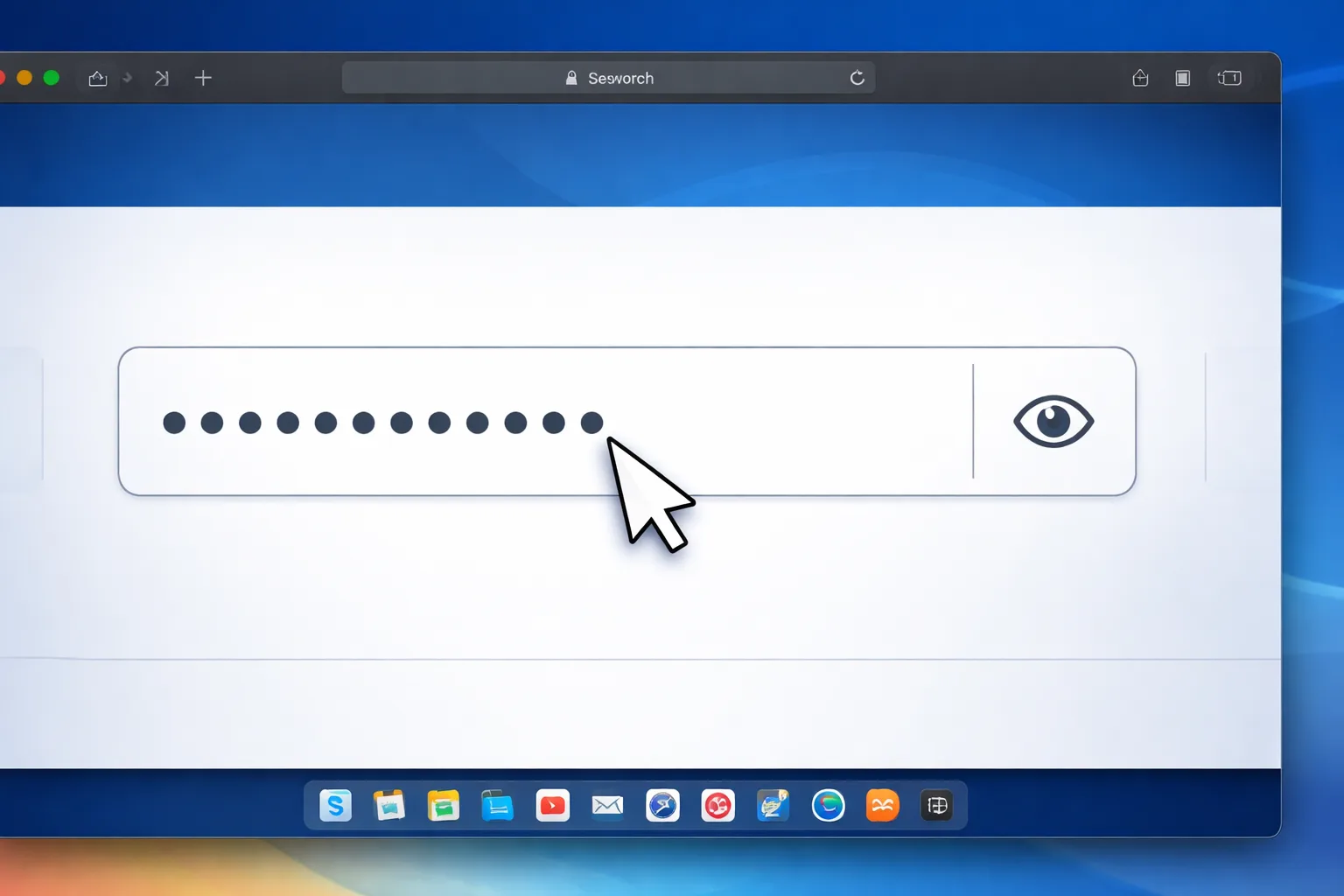
Task: Toggle password visibility with the eye icon
Action: [1053, 421]
